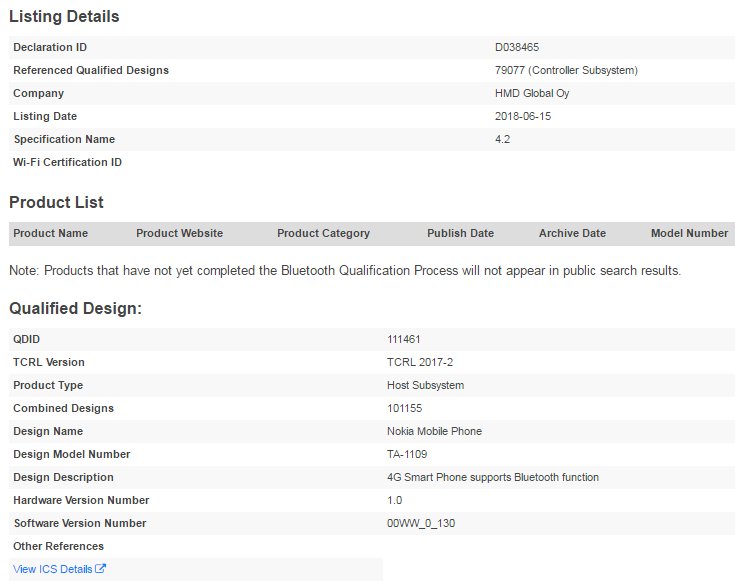Click the 4G Smart Phone description text

[x=493, y=477]
